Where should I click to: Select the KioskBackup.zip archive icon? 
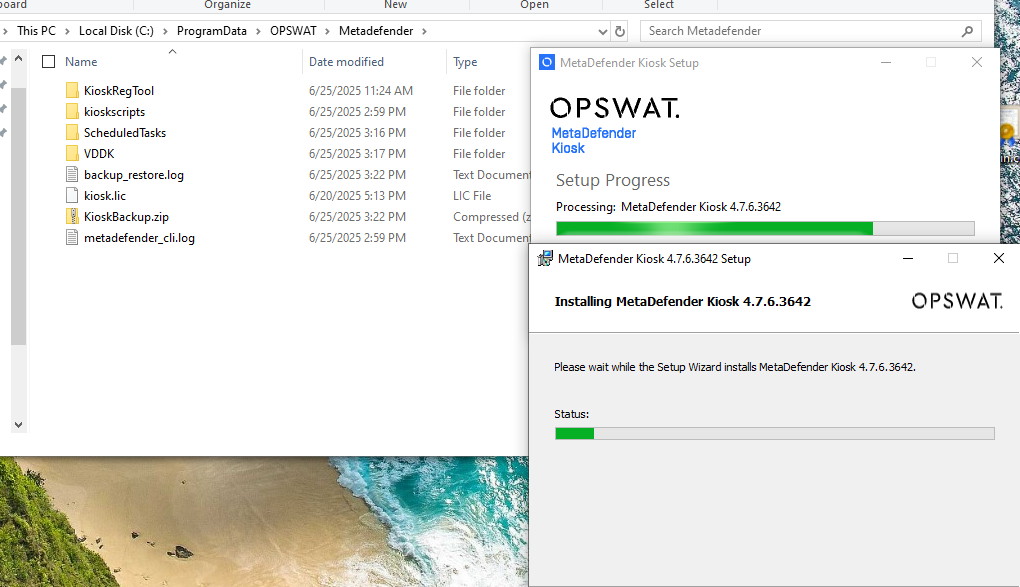click(x=72, y=217)
